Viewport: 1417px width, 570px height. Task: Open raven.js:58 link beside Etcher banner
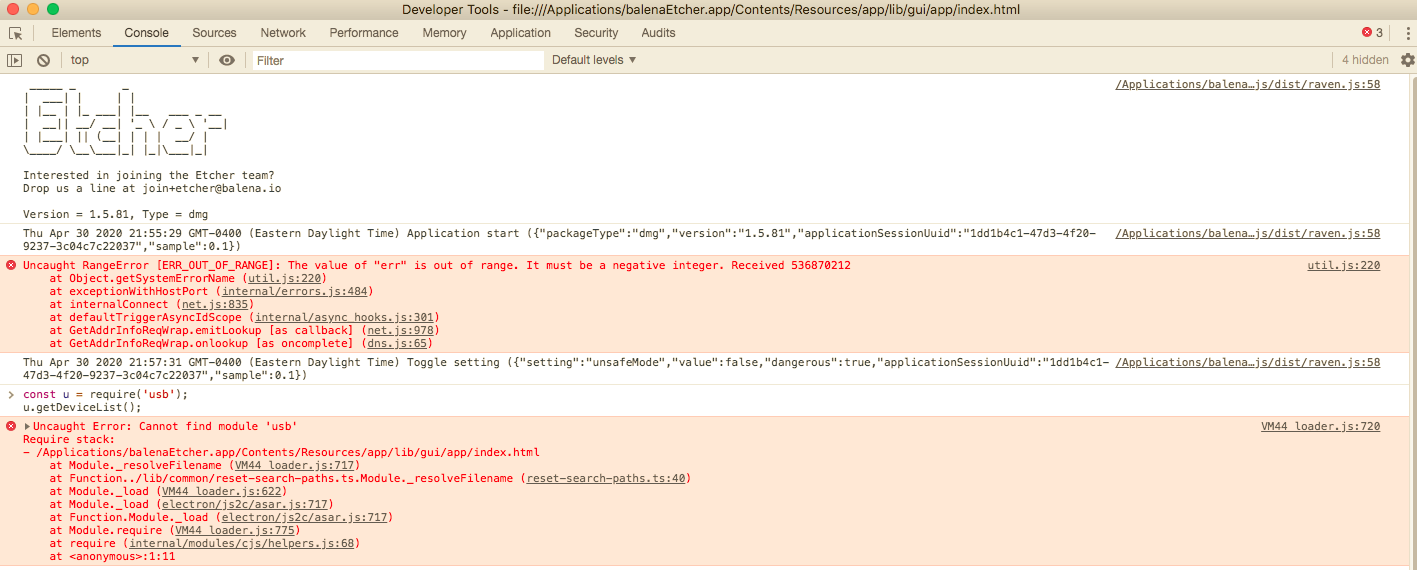(1247, 85)
